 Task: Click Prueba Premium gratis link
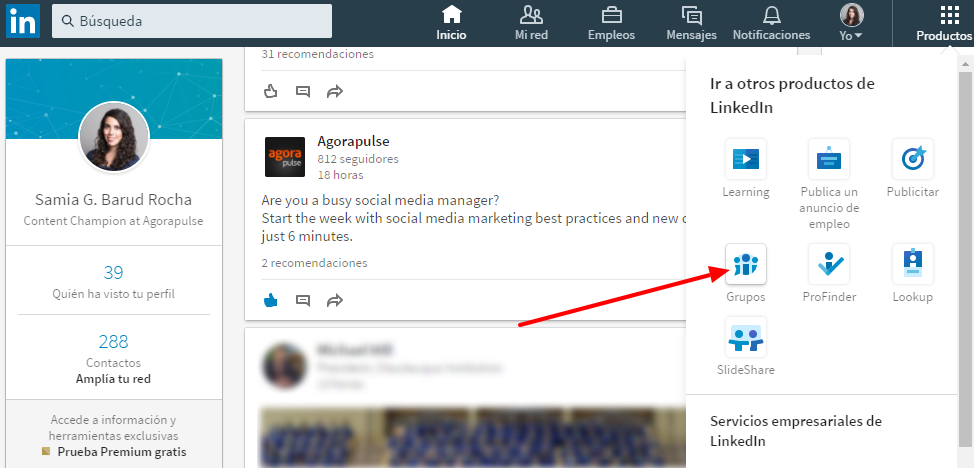pos(122,452)
